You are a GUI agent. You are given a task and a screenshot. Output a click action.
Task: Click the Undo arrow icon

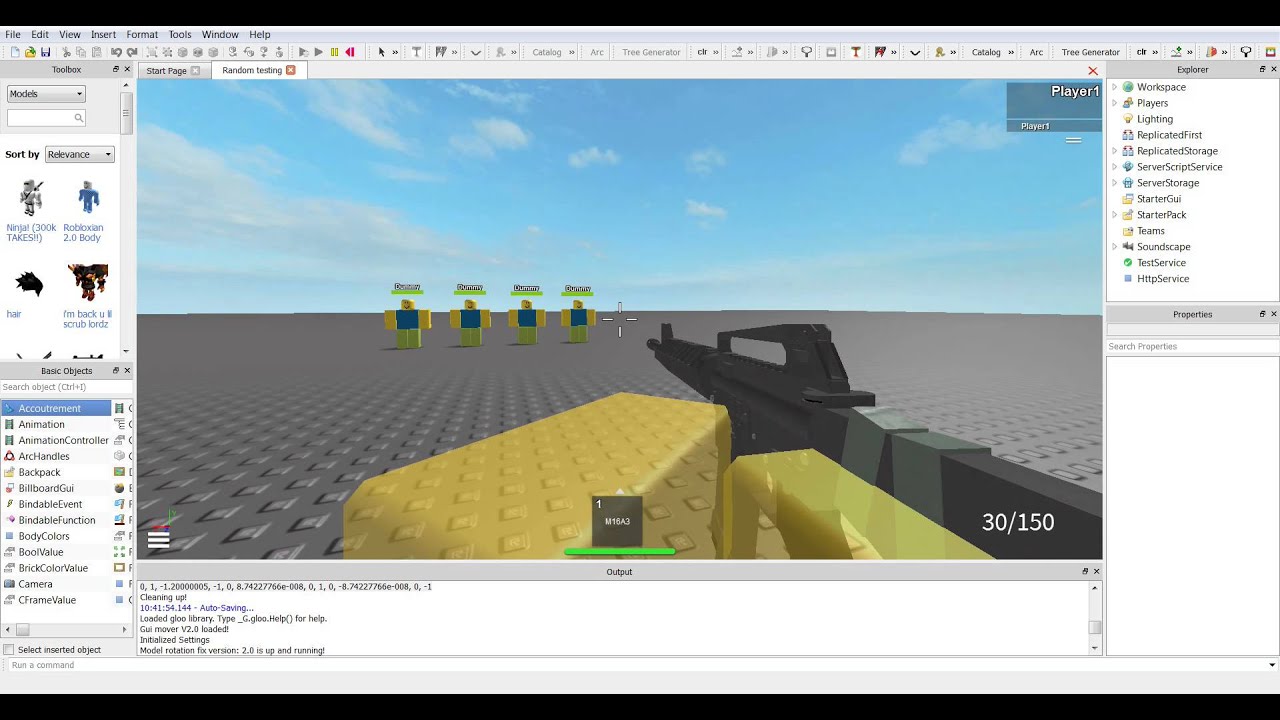[x=116, y=52]
